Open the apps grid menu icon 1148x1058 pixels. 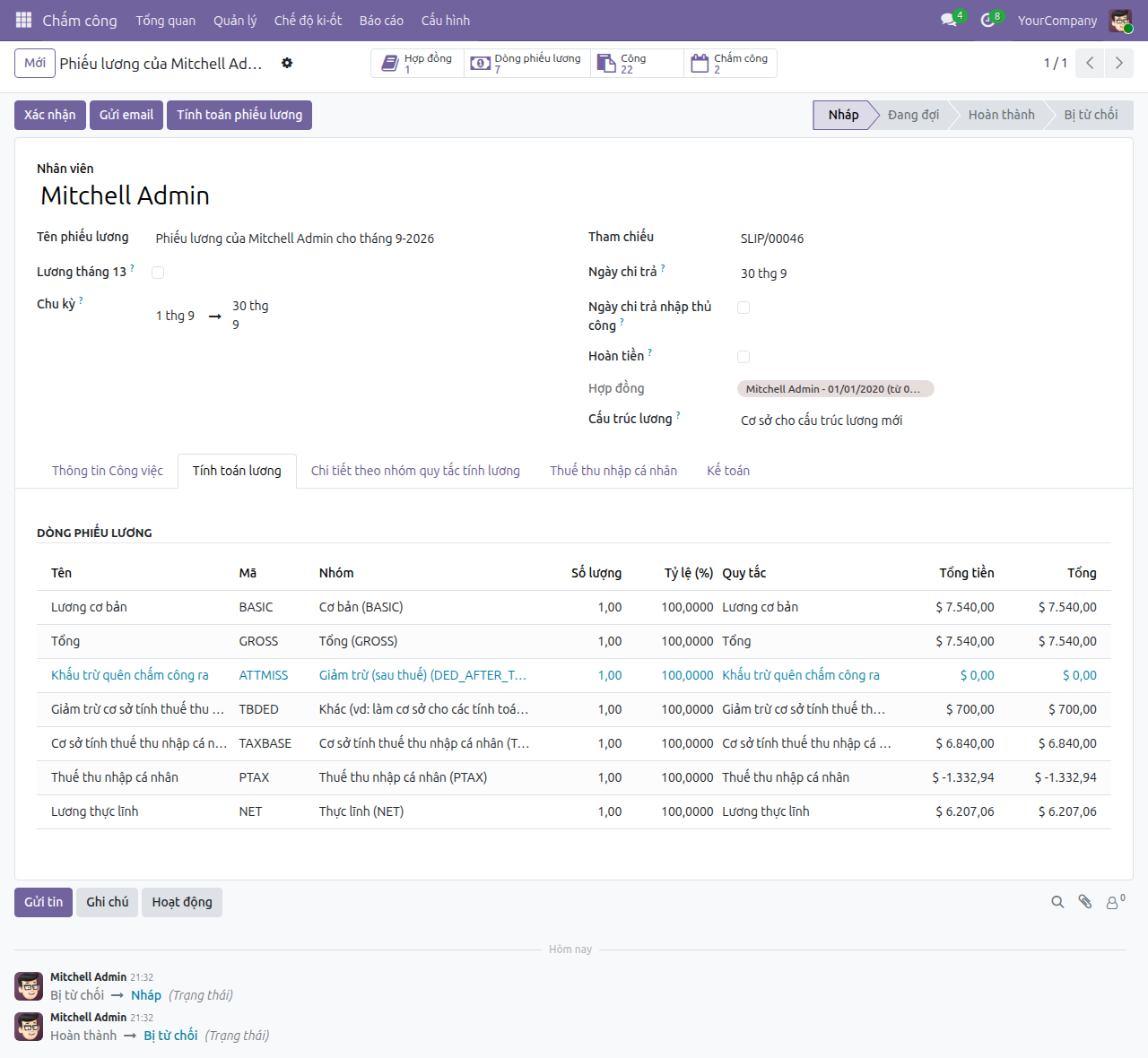tap(24, 20)
